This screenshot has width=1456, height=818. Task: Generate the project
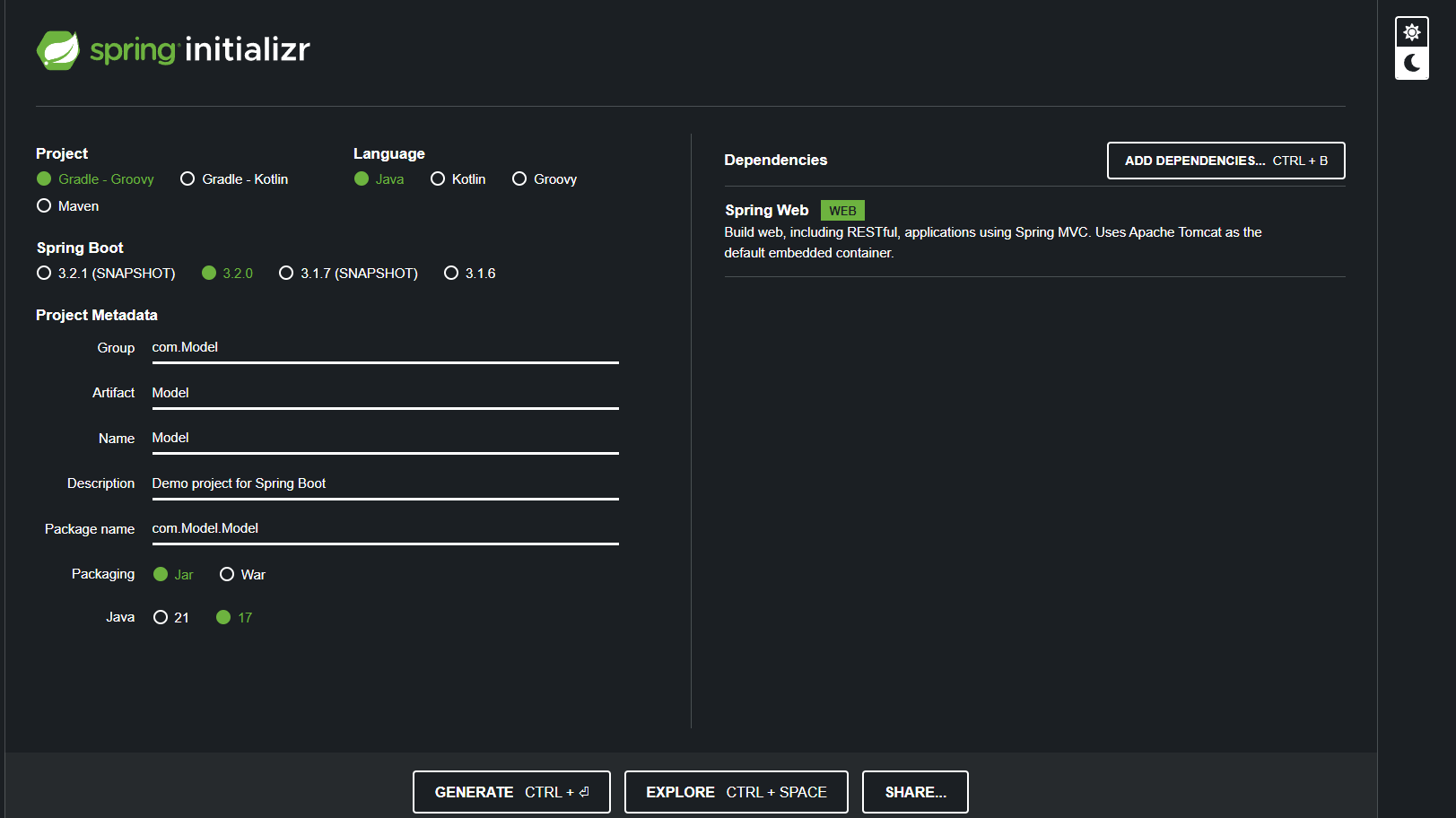(x=511, y=792)
